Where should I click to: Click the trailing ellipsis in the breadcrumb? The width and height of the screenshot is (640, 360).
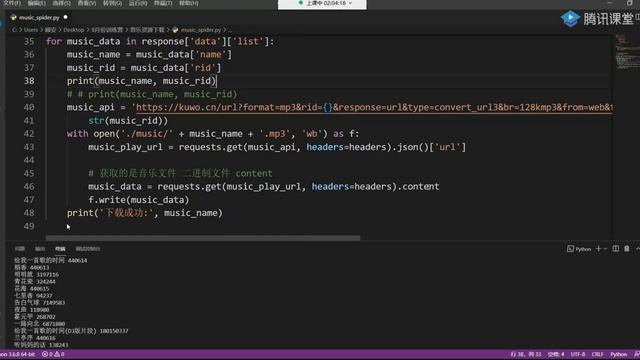point(230,30)
